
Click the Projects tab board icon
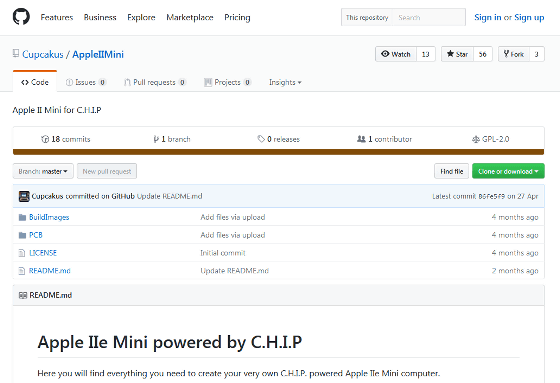pyautogui.click(x=208, y=82)
